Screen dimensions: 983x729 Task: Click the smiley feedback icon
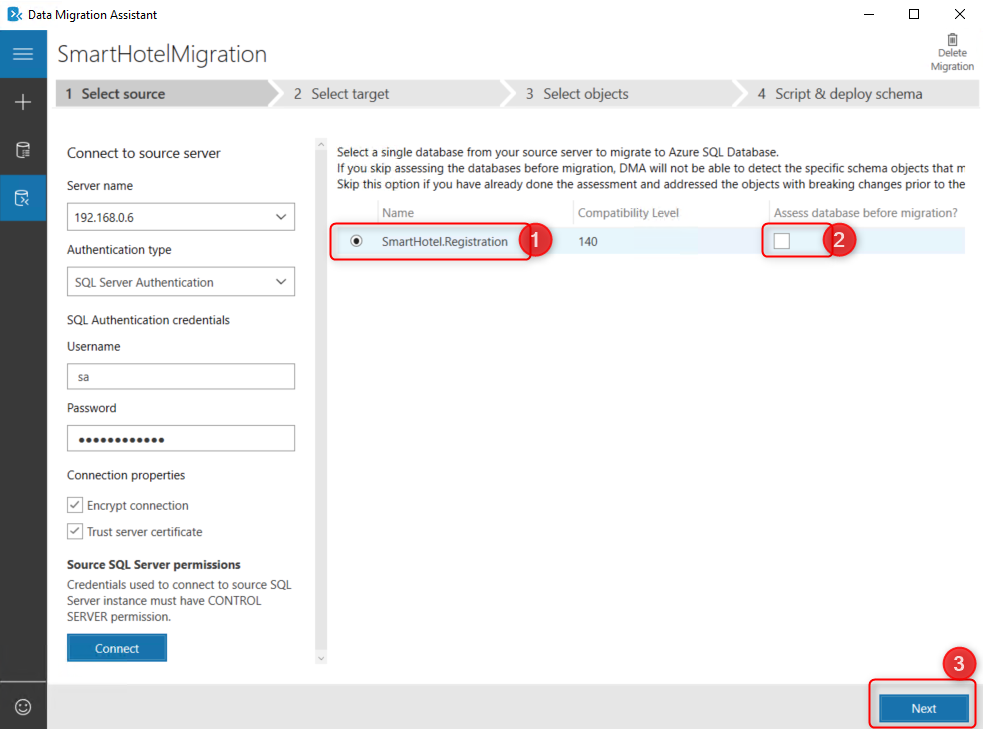tap(23, 707)
